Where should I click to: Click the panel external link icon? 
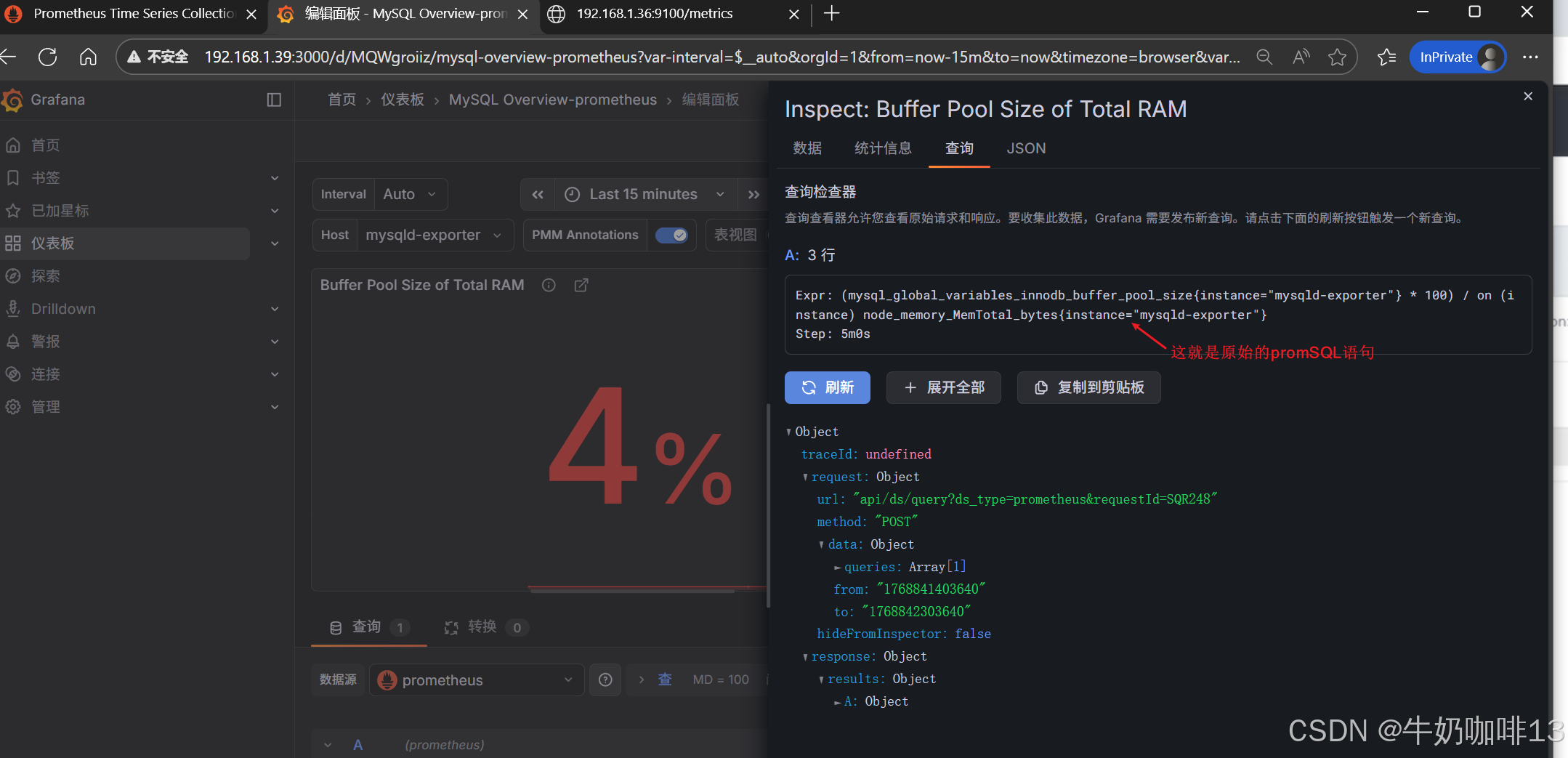click(581, 285)
